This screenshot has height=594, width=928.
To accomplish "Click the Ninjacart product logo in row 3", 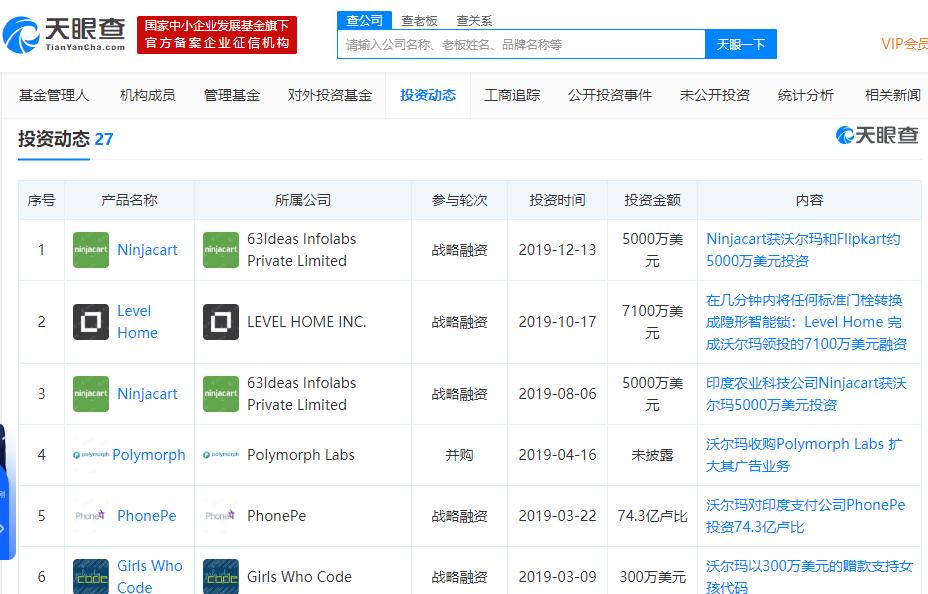I will 91,394.
